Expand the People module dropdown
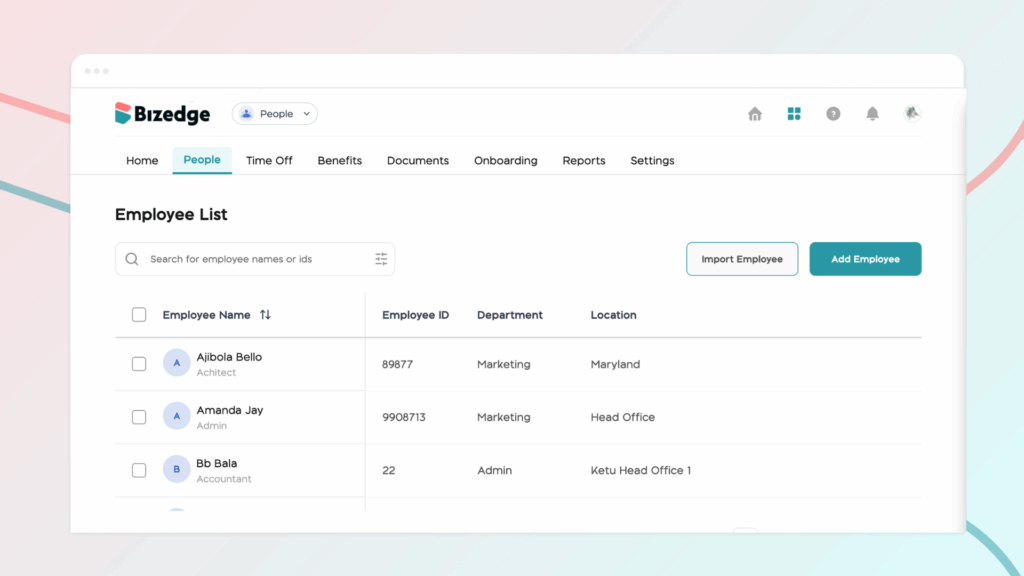 pos(275,114)
